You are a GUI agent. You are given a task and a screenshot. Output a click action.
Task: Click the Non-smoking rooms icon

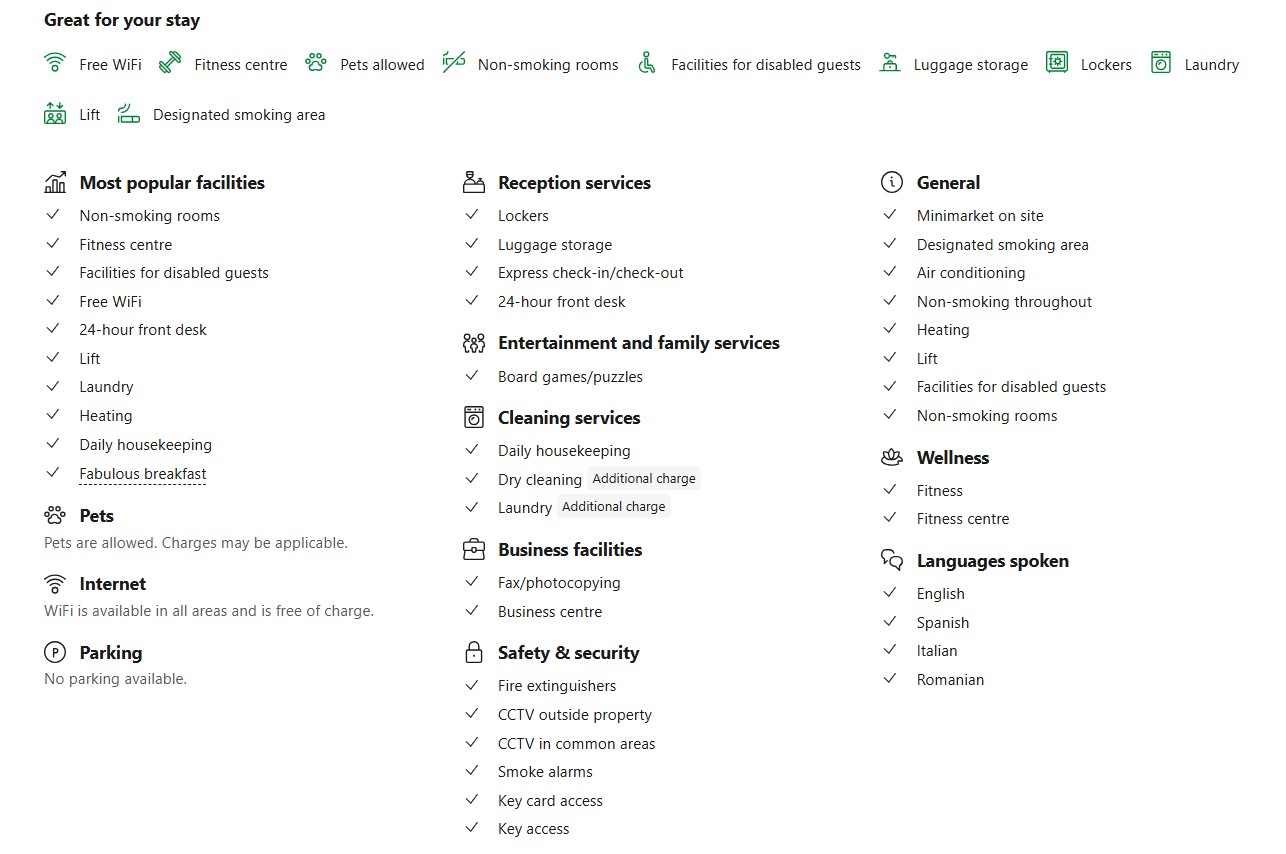454,63
